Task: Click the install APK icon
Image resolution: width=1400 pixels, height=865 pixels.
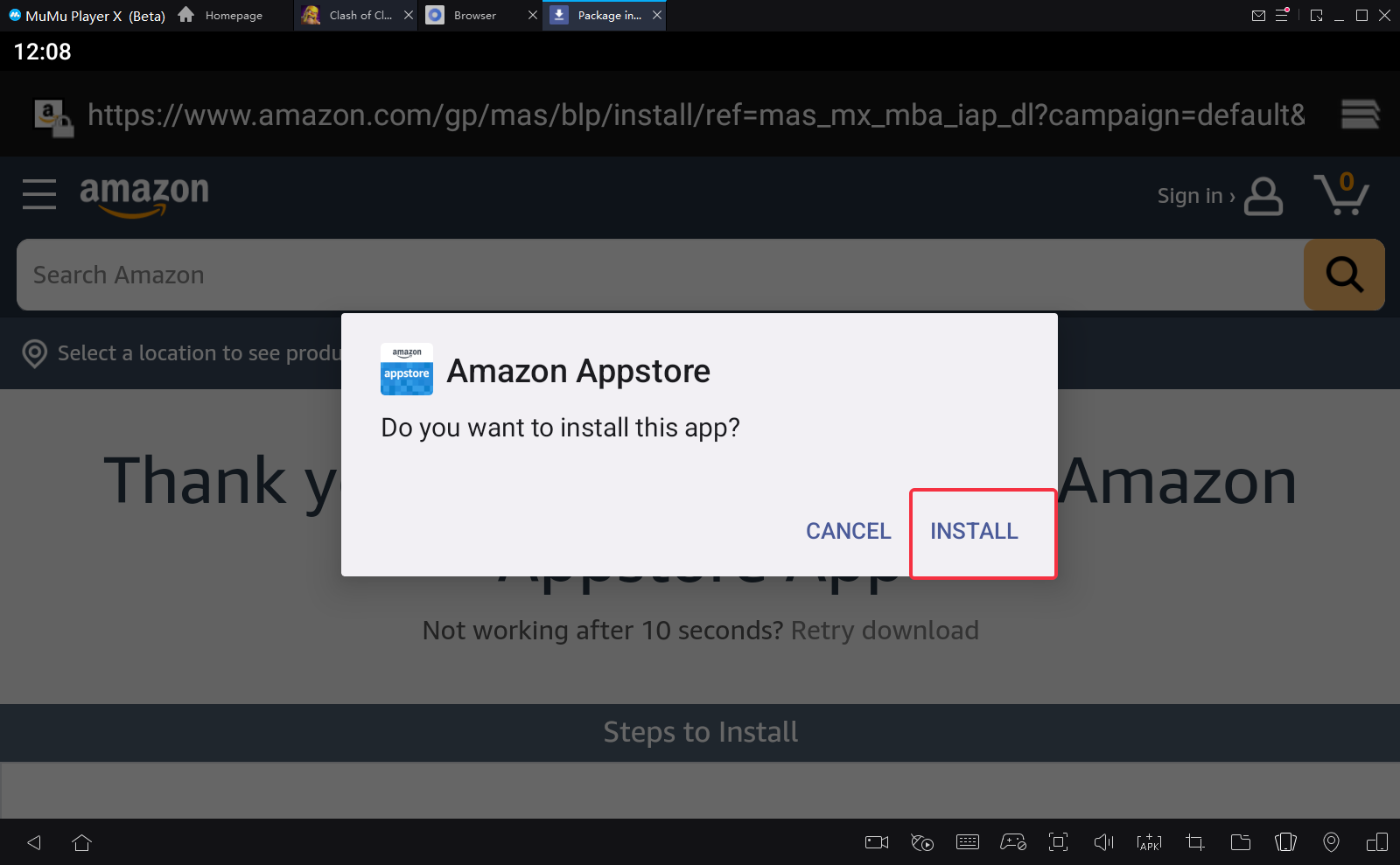Action: coord(1150,842)
